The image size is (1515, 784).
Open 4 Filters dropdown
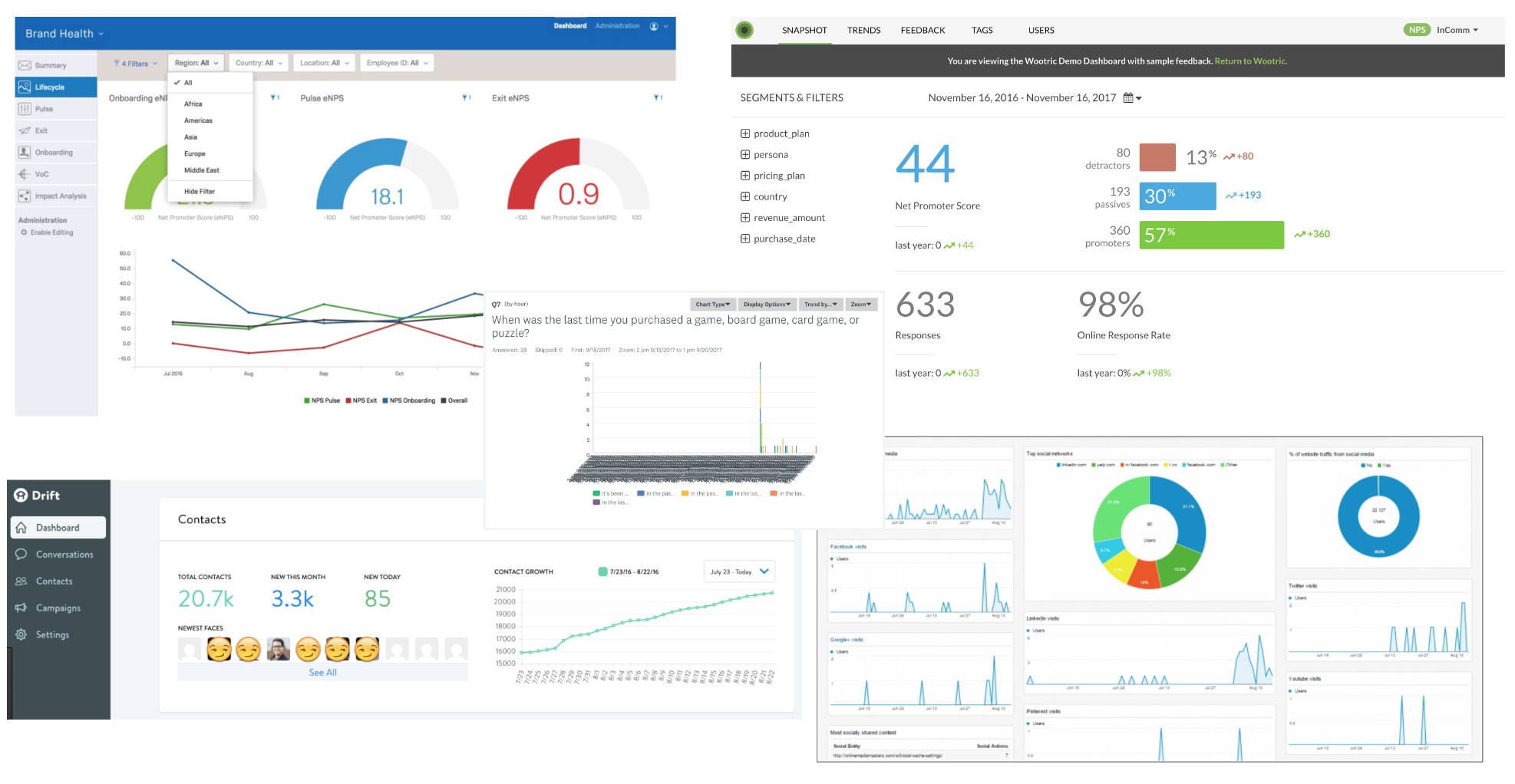tap(135, 64)
